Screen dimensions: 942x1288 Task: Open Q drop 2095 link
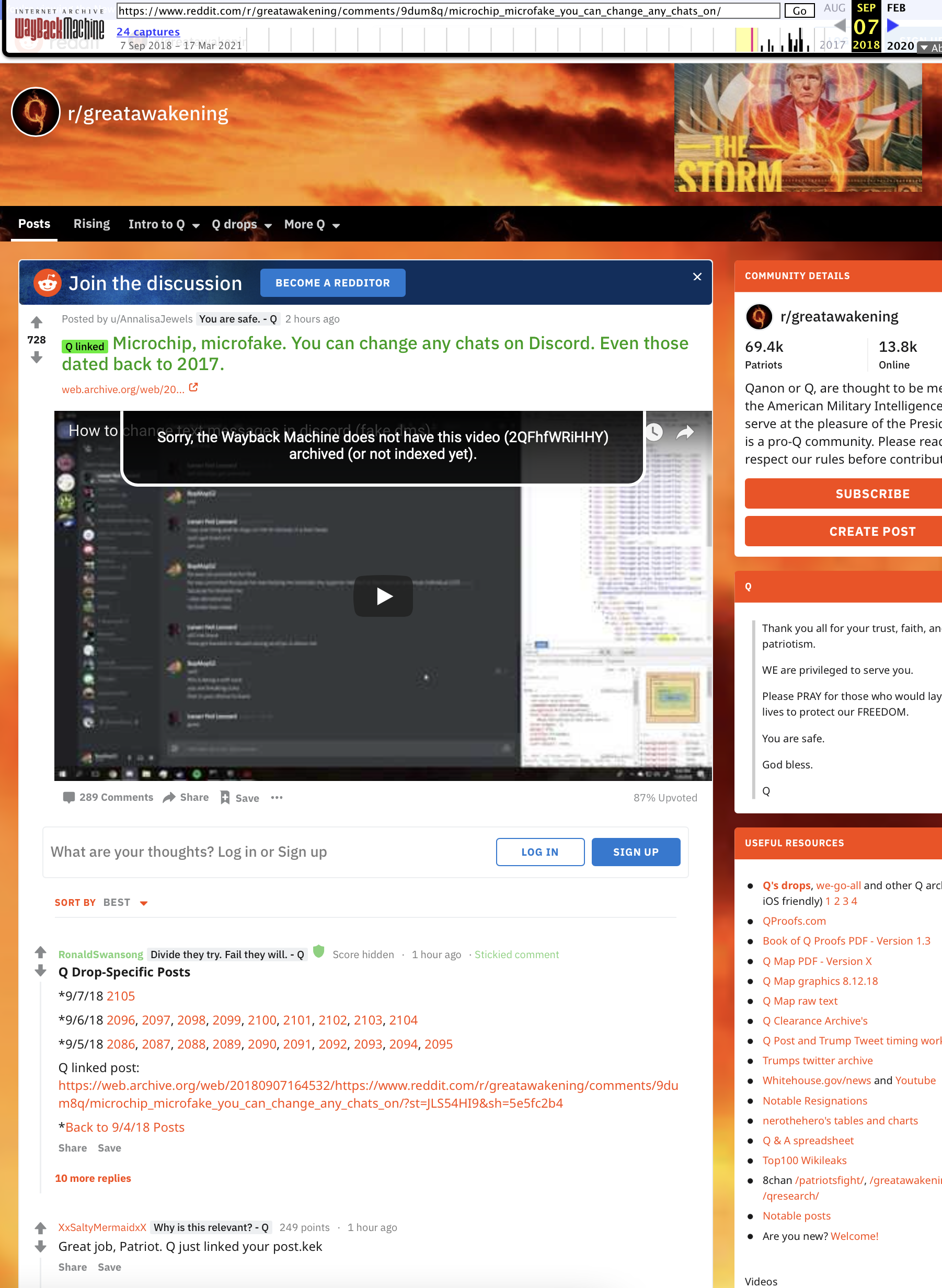(439, 1044)
